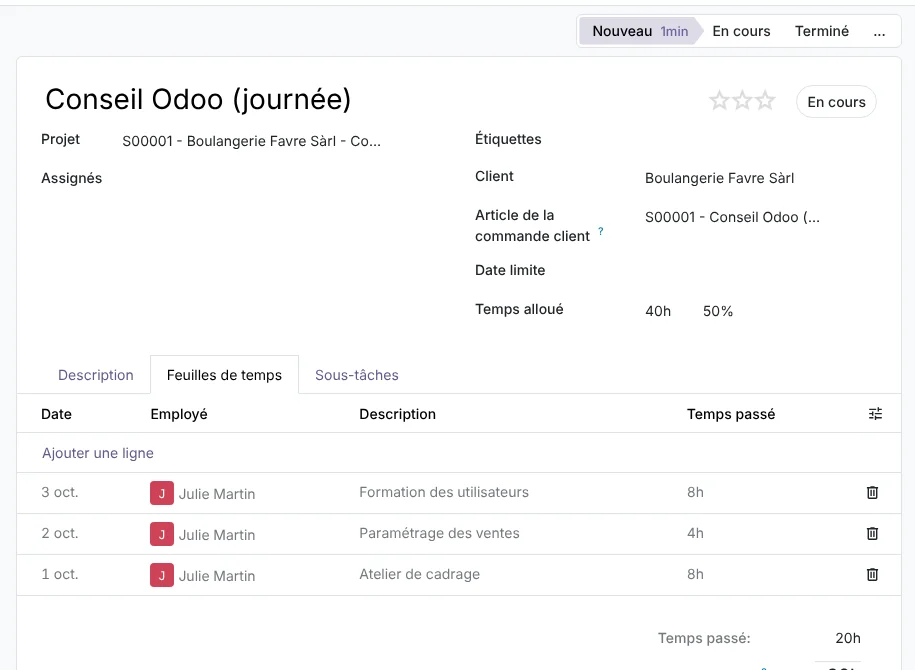
Task: Sort by the Temps passé column header
Action: click(731, 414)
